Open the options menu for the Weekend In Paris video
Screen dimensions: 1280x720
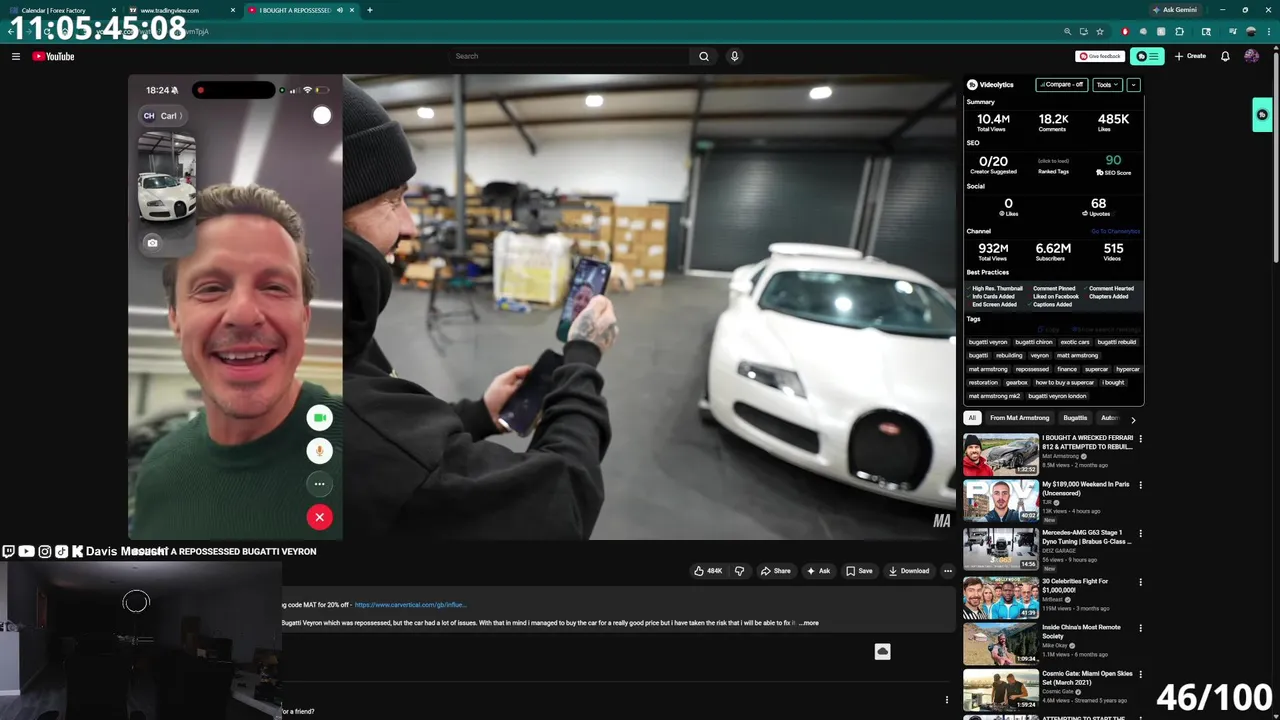tap(1140, 485)
